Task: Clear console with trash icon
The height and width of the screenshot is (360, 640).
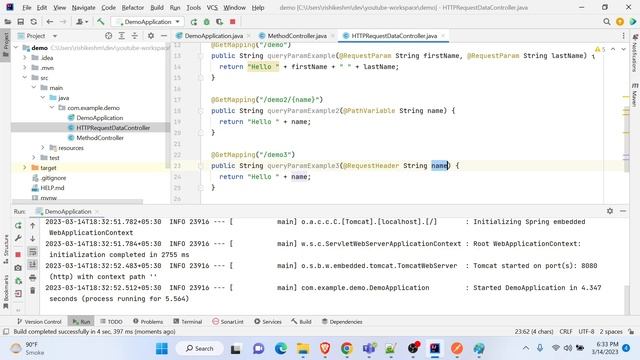Action: 33,291
